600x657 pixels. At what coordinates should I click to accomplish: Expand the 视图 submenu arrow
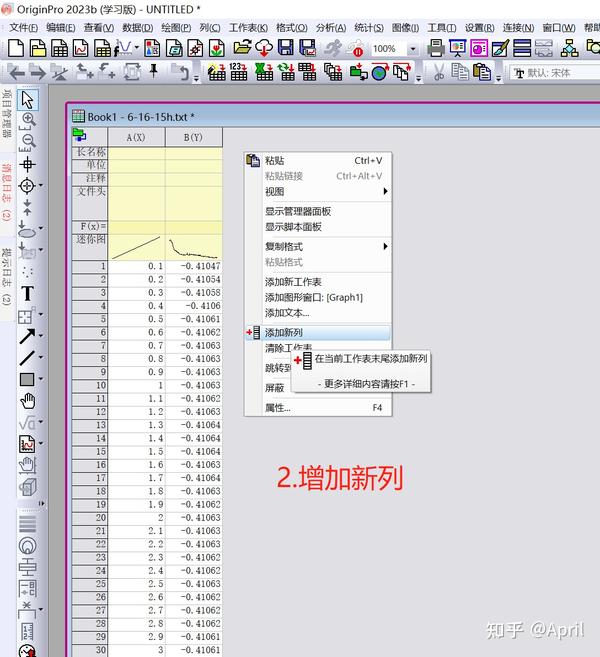(x=385, y=191)
